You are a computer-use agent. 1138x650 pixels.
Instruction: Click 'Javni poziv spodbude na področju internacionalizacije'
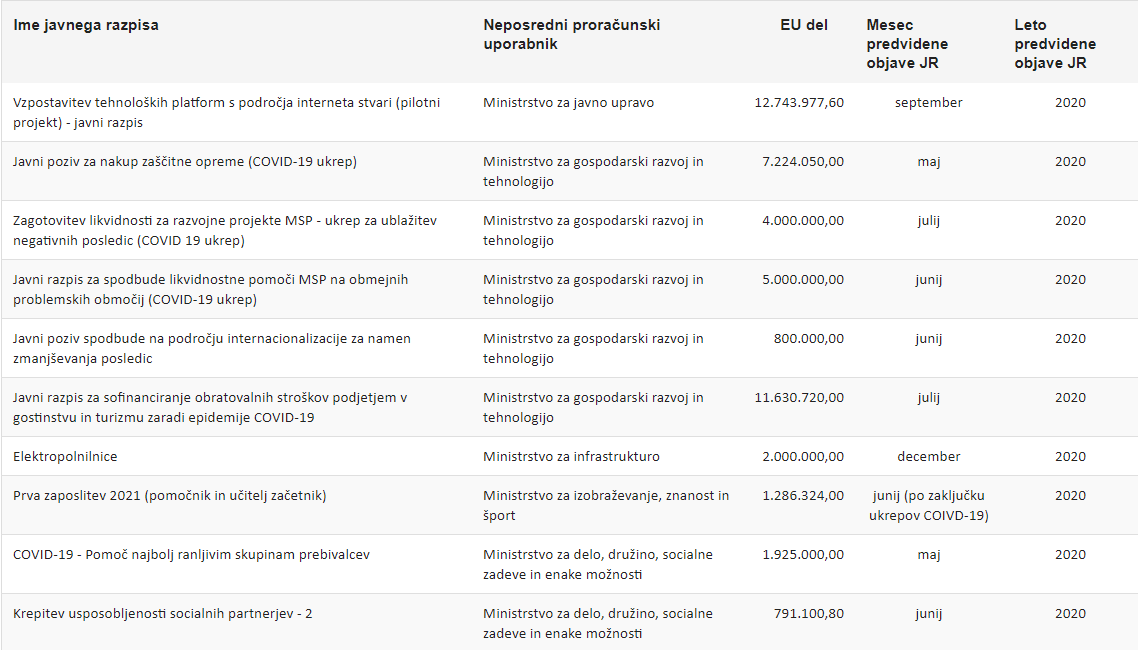tap(211, 348)
